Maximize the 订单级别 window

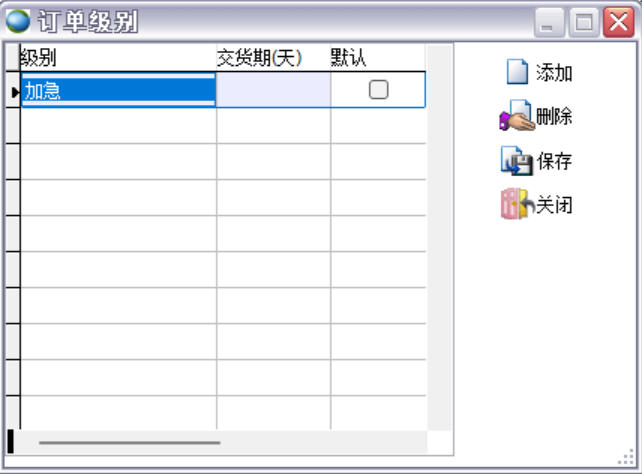pyautogui.click(x=584, y=20)
